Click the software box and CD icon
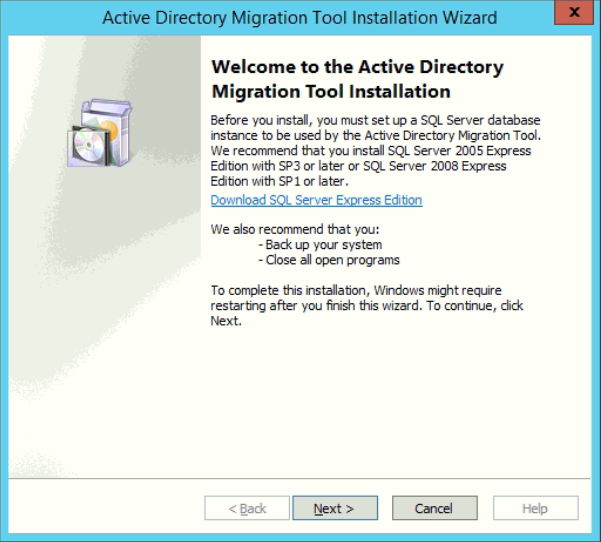601x542 pixels. (100, 133)
